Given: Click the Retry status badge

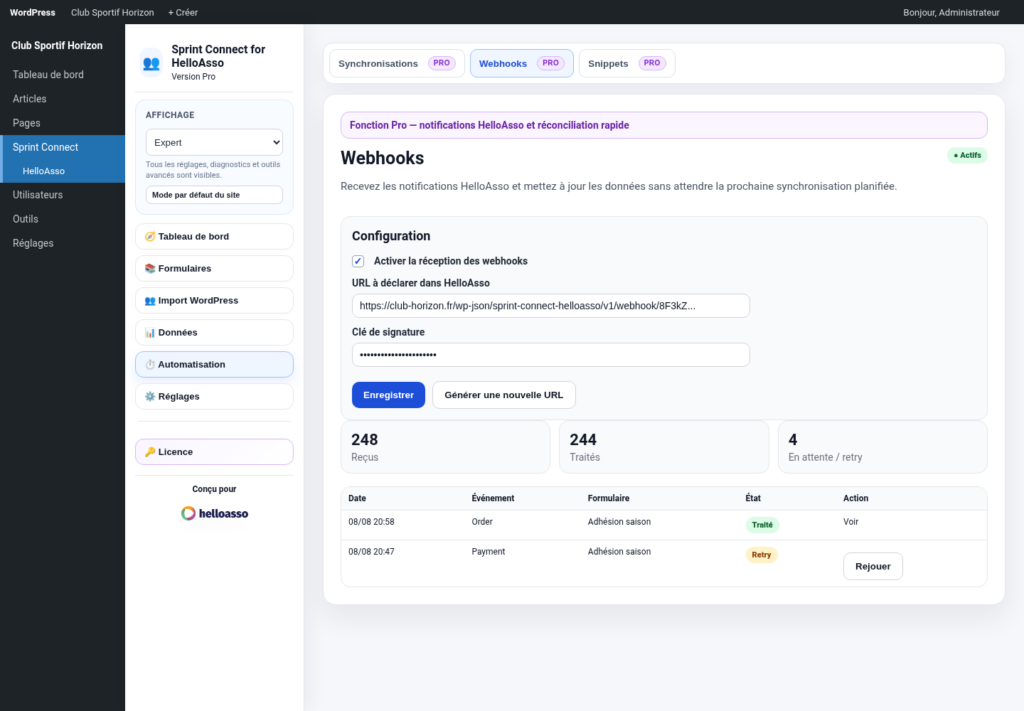Looking at the screenshot, I should [x=761, y=555].
